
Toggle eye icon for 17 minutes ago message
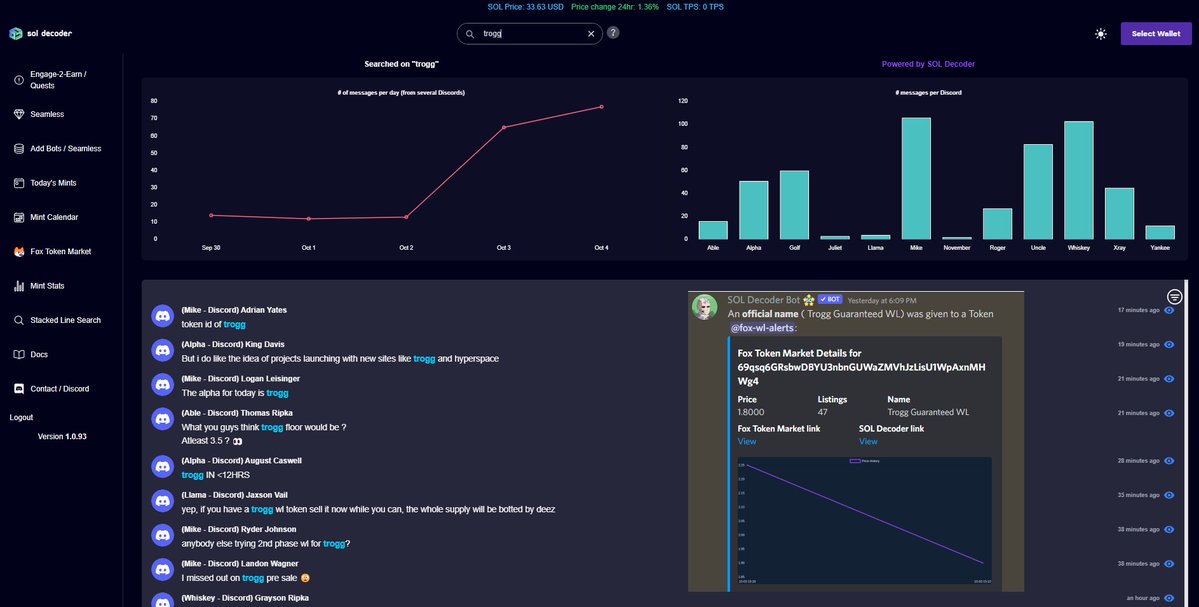1168,310
